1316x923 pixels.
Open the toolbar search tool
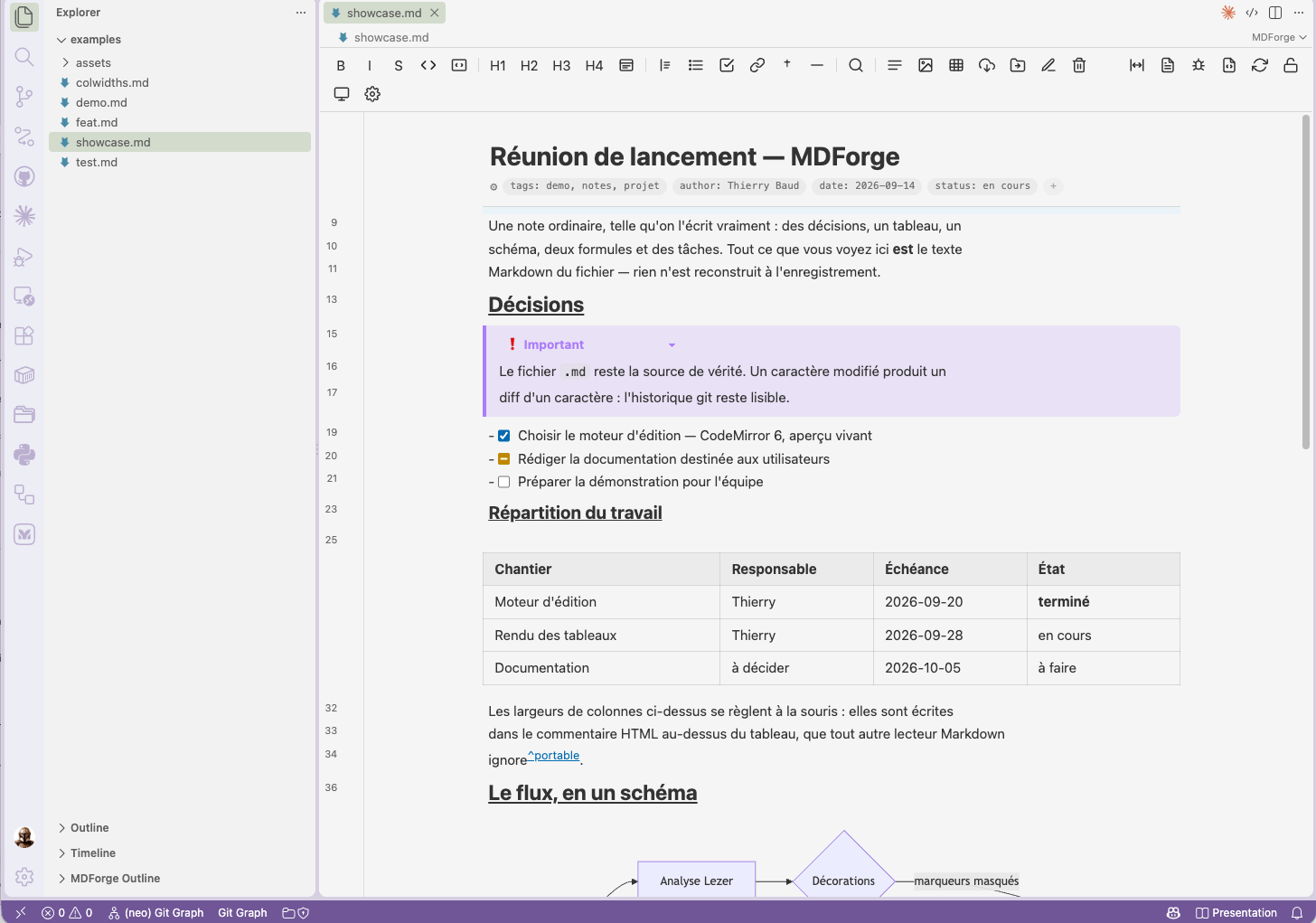click(x=856, y=65)
